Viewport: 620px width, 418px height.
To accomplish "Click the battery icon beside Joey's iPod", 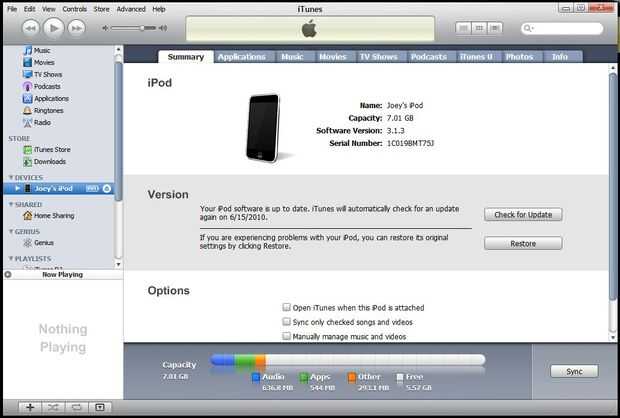I will (92, 189).
